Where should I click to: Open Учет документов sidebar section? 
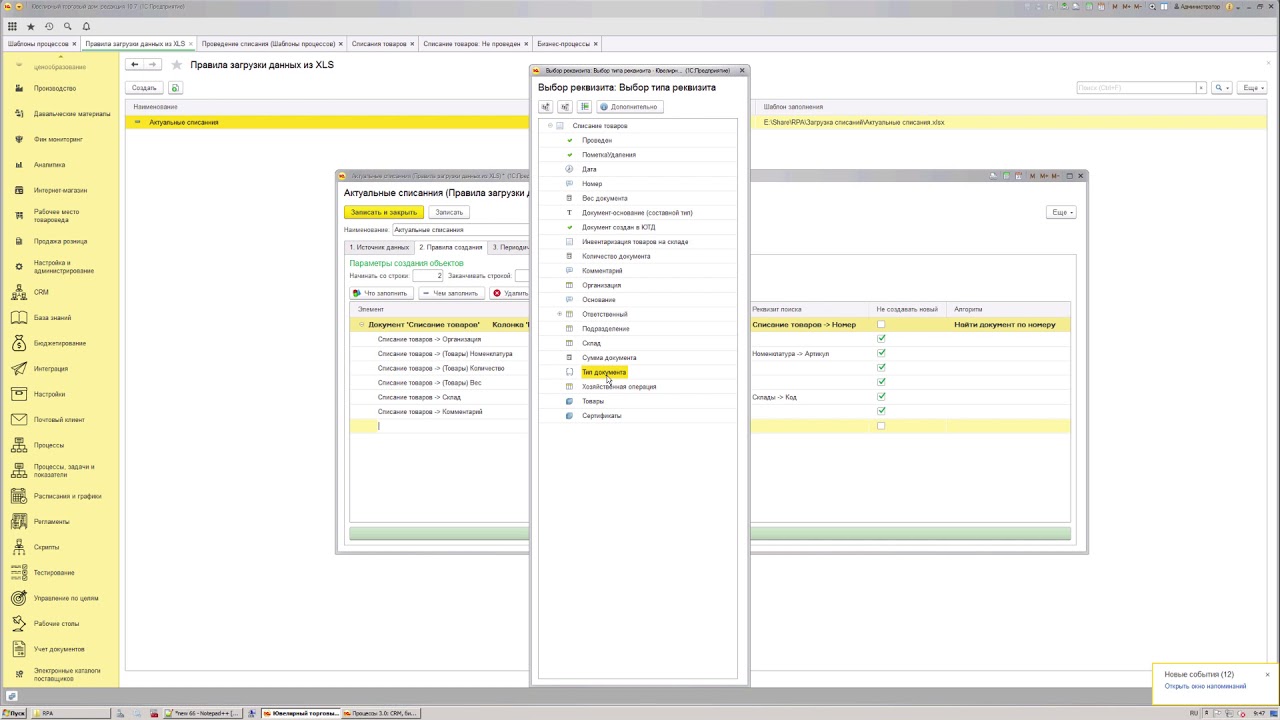59,649
